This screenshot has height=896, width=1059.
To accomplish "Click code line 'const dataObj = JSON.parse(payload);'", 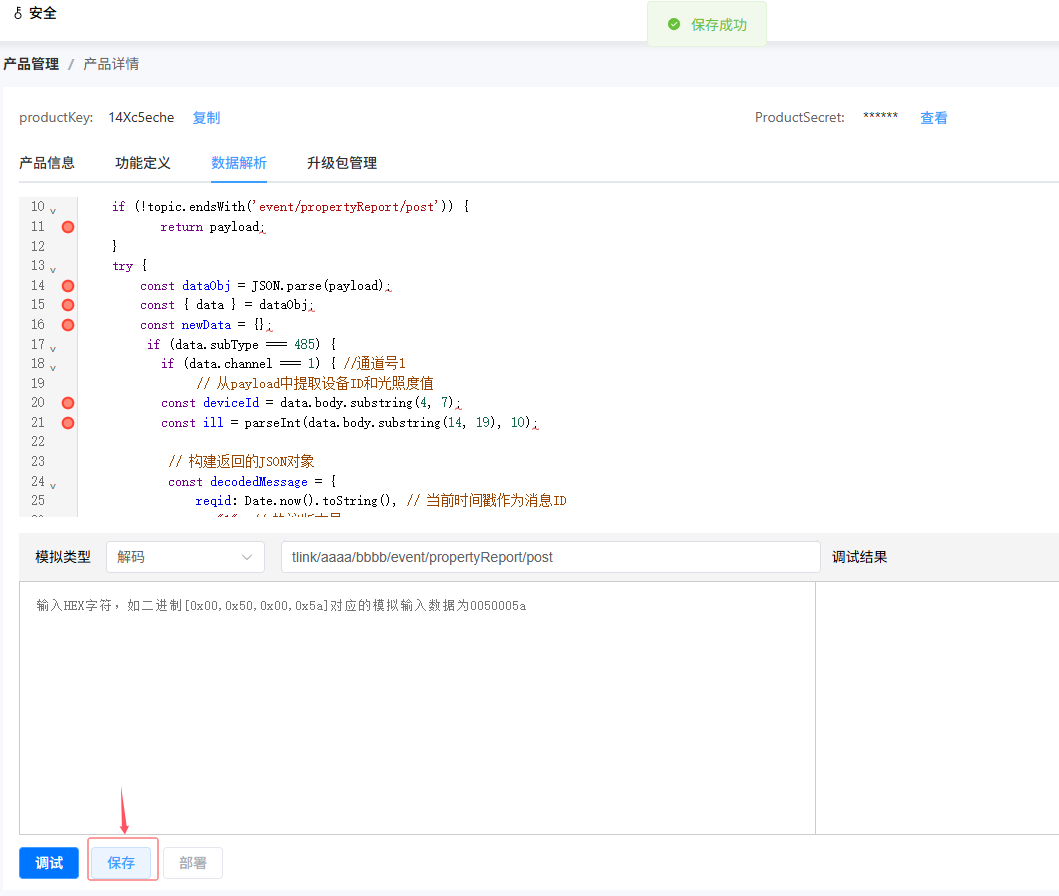I will pyautogui.click(x=265, y=286).
